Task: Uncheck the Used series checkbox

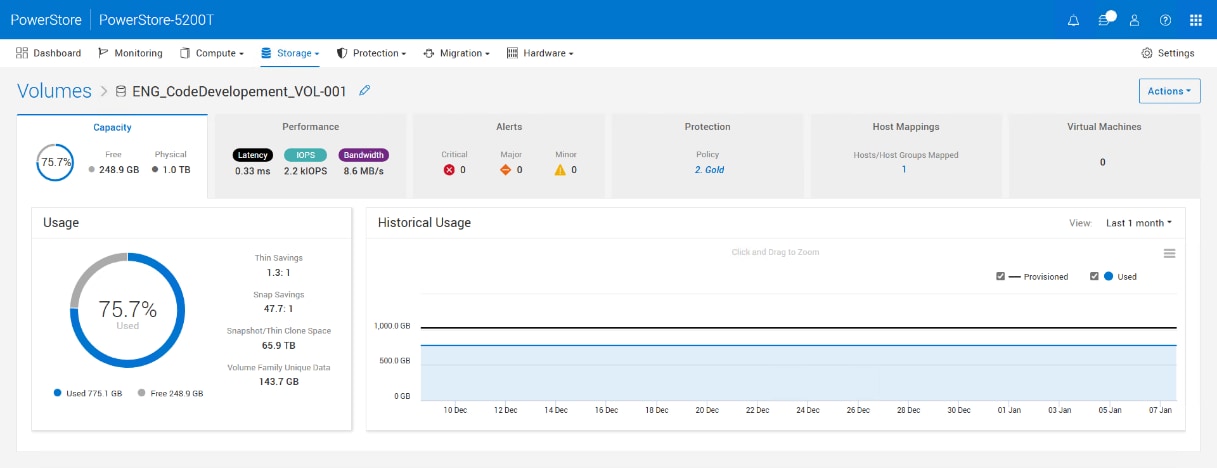Action: pyautogui.click(x=1094, y=277)
